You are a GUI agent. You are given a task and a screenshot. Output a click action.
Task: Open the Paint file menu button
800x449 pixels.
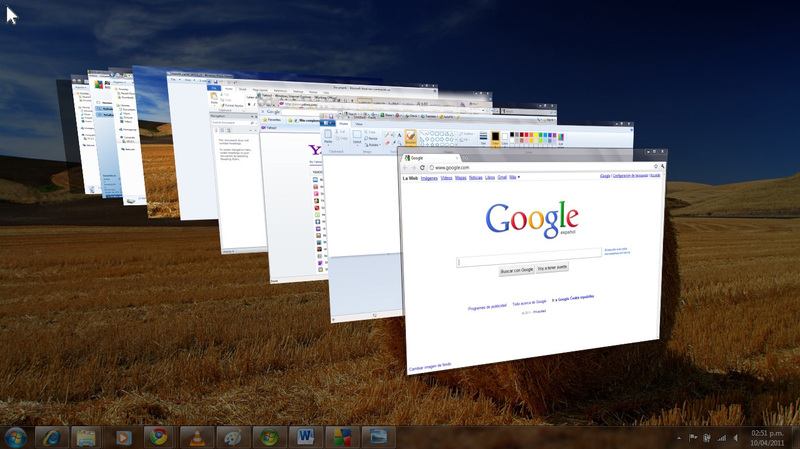pyautogui.click(x=328, y=123)
